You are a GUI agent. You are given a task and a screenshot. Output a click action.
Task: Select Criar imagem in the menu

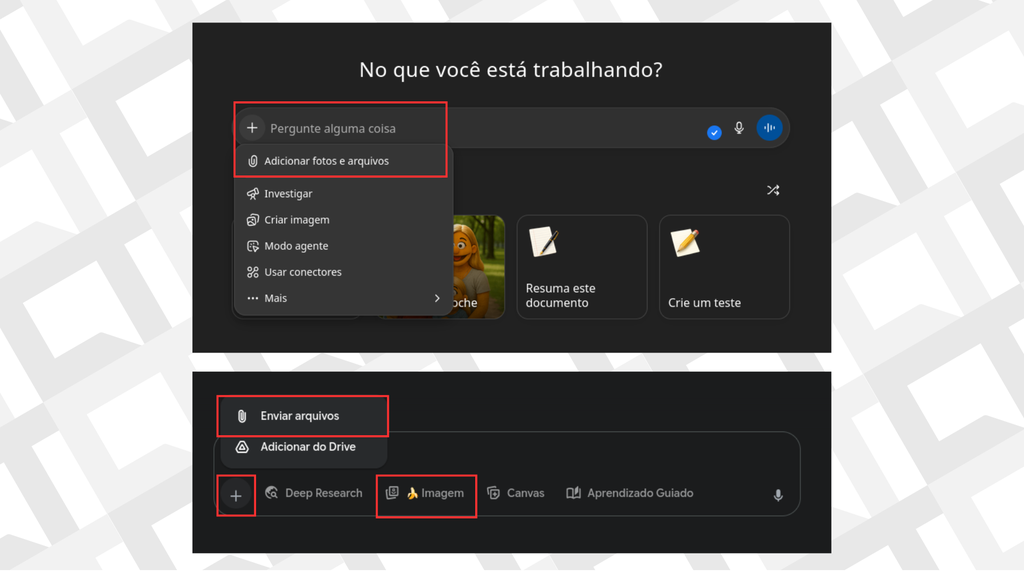(x=296, y=220)
